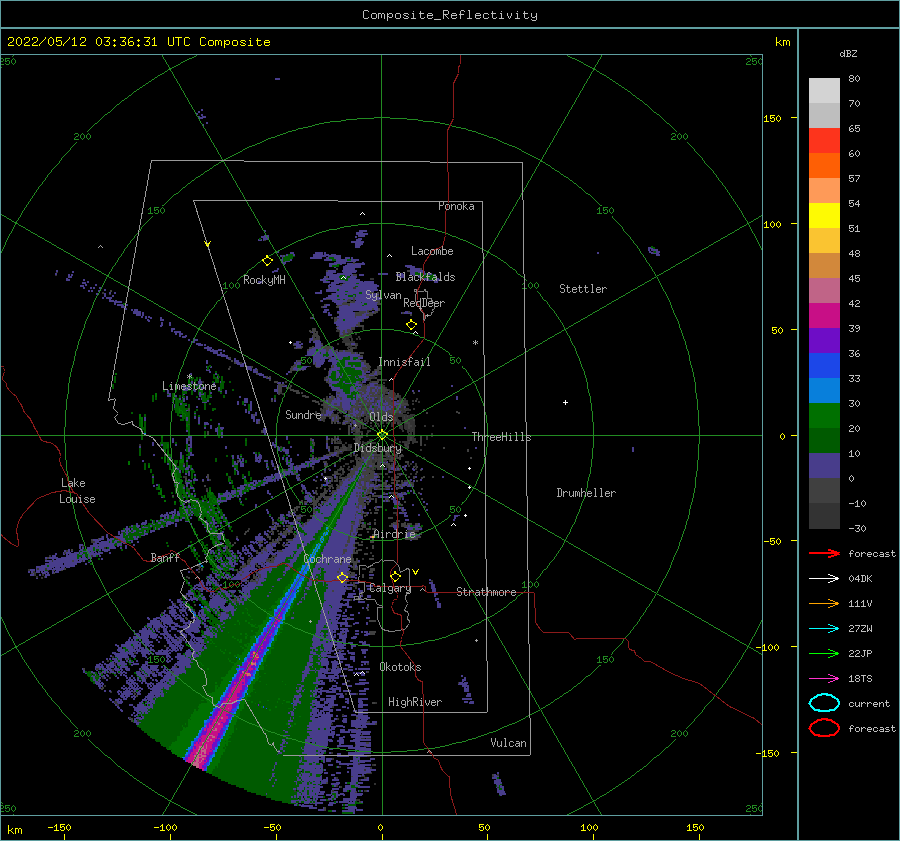The image size is (900, 841).
Task: Select the purple swatch between 39 and 36
Action: pyautogui.click(x=824, y=340)
